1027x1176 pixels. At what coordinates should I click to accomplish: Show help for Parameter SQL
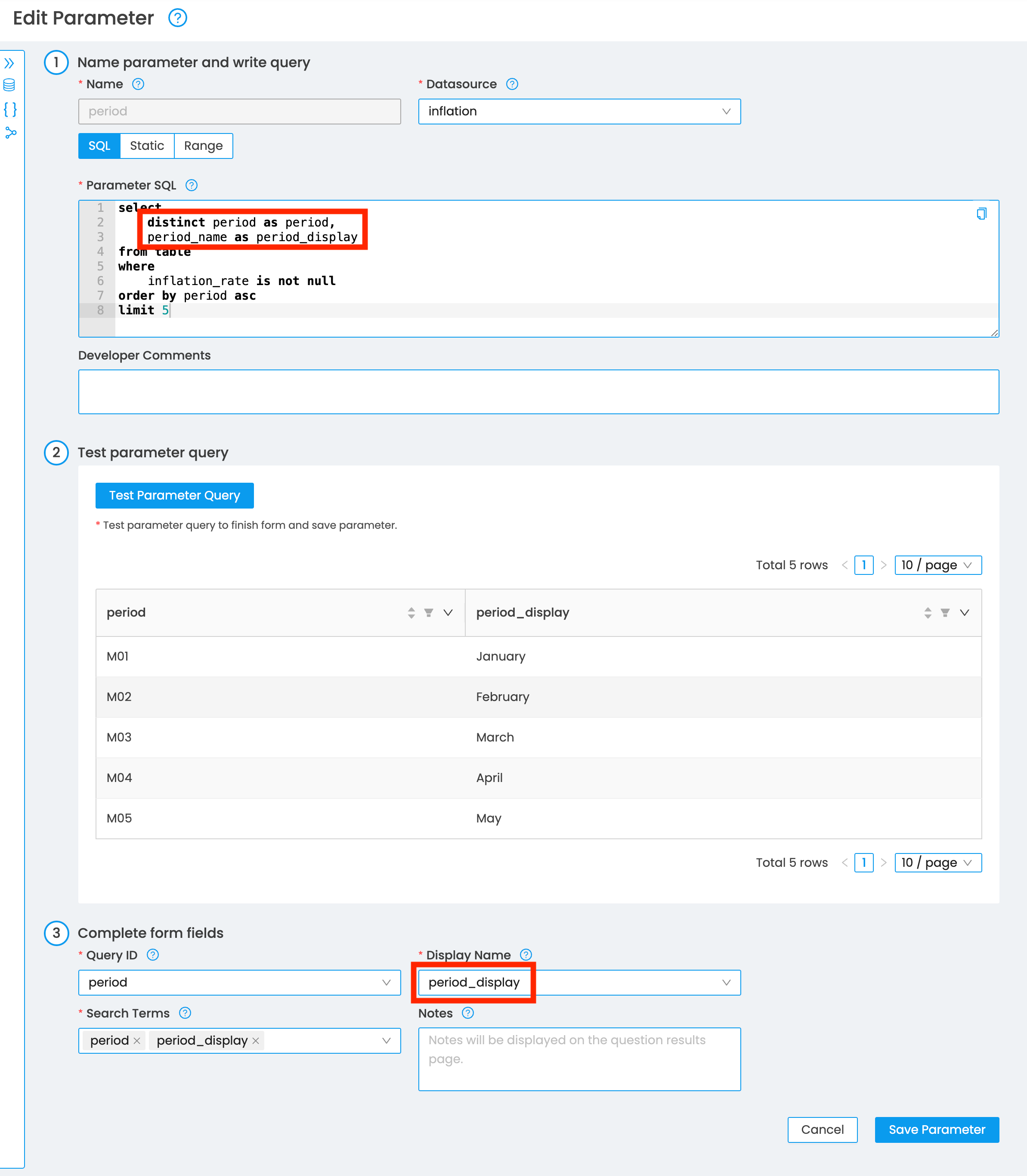192,185
